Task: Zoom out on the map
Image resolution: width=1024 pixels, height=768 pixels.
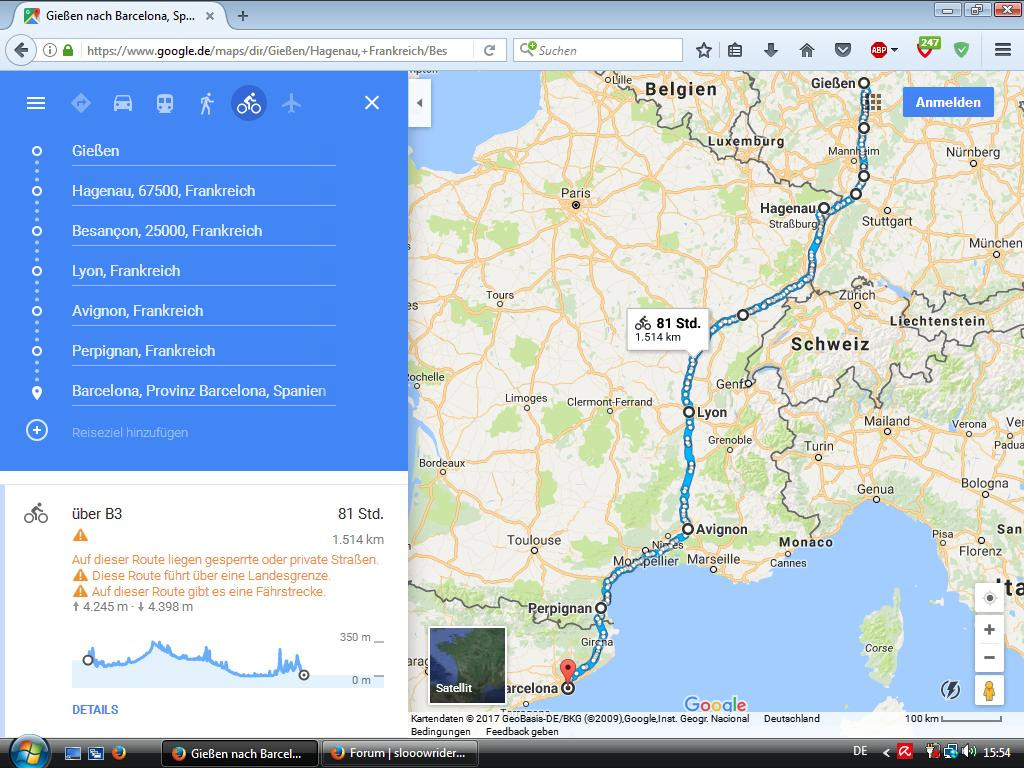Action: click(989, 658)
